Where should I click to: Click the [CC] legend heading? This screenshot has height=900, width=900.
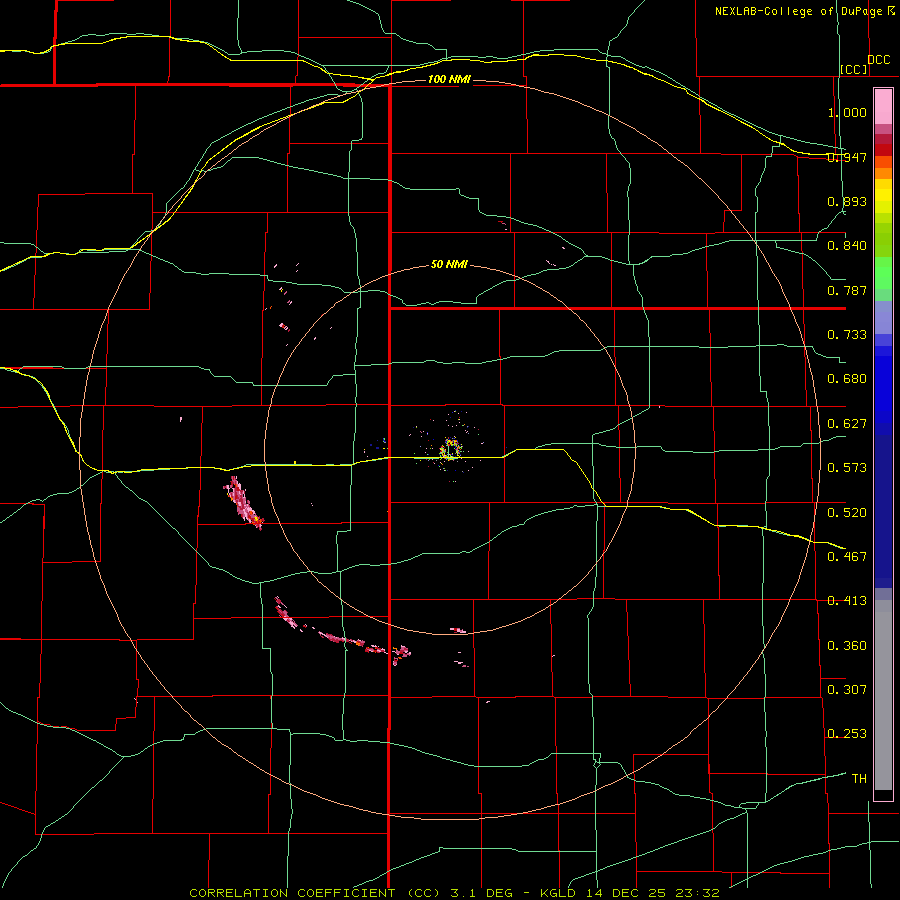coord(854,69)
